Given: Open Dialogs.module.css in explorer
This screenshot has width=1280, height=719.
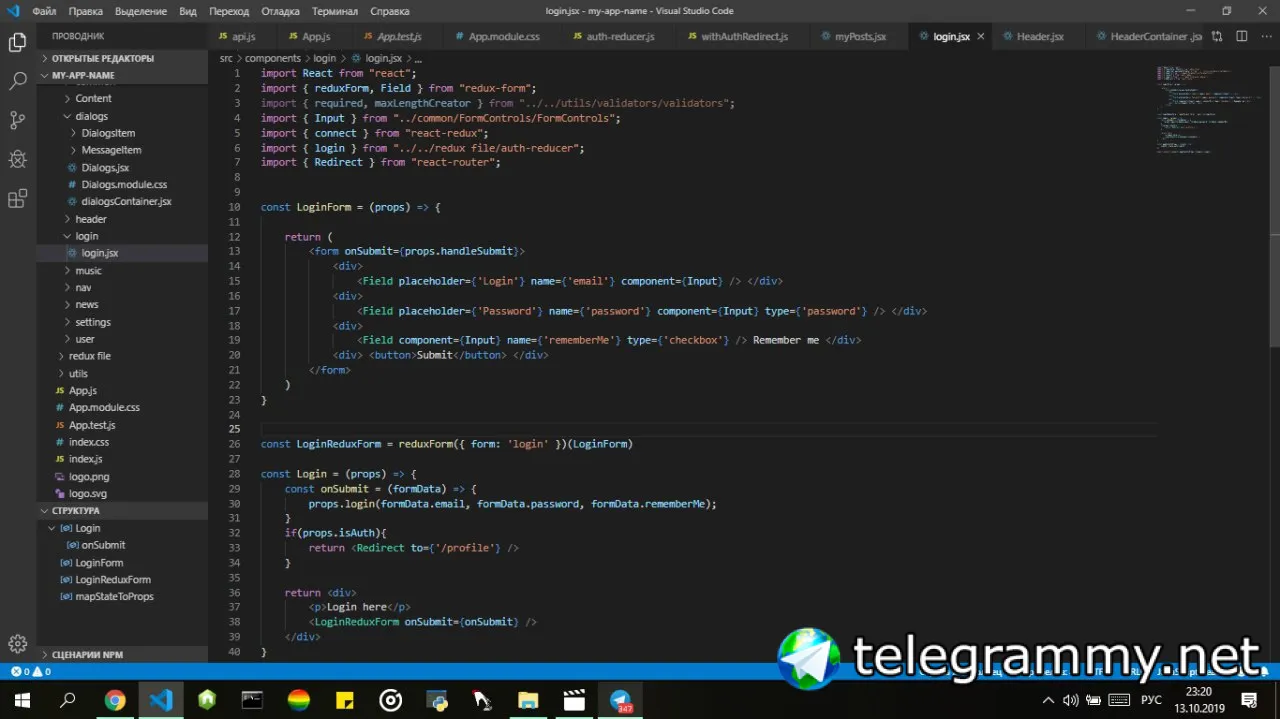Looking at the screenshot, I should tap(124, 184).
